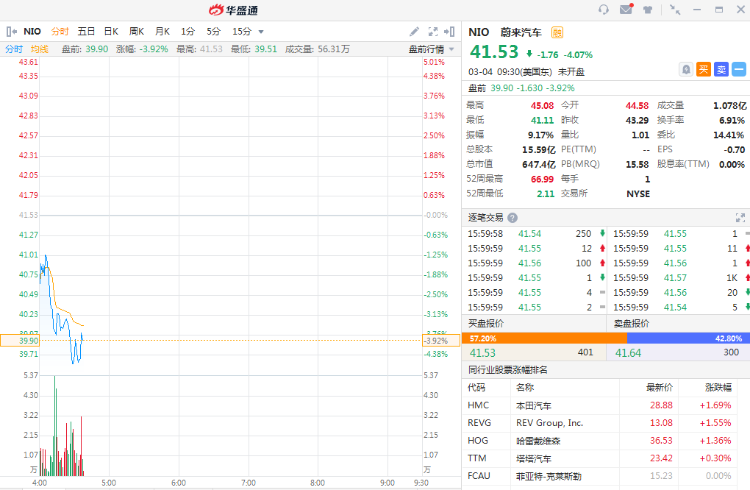Click orange 57.20% buy ratio bar
The width and height of the screenshot is (750, 490).
pyautogui.click(x=535, y=338)
